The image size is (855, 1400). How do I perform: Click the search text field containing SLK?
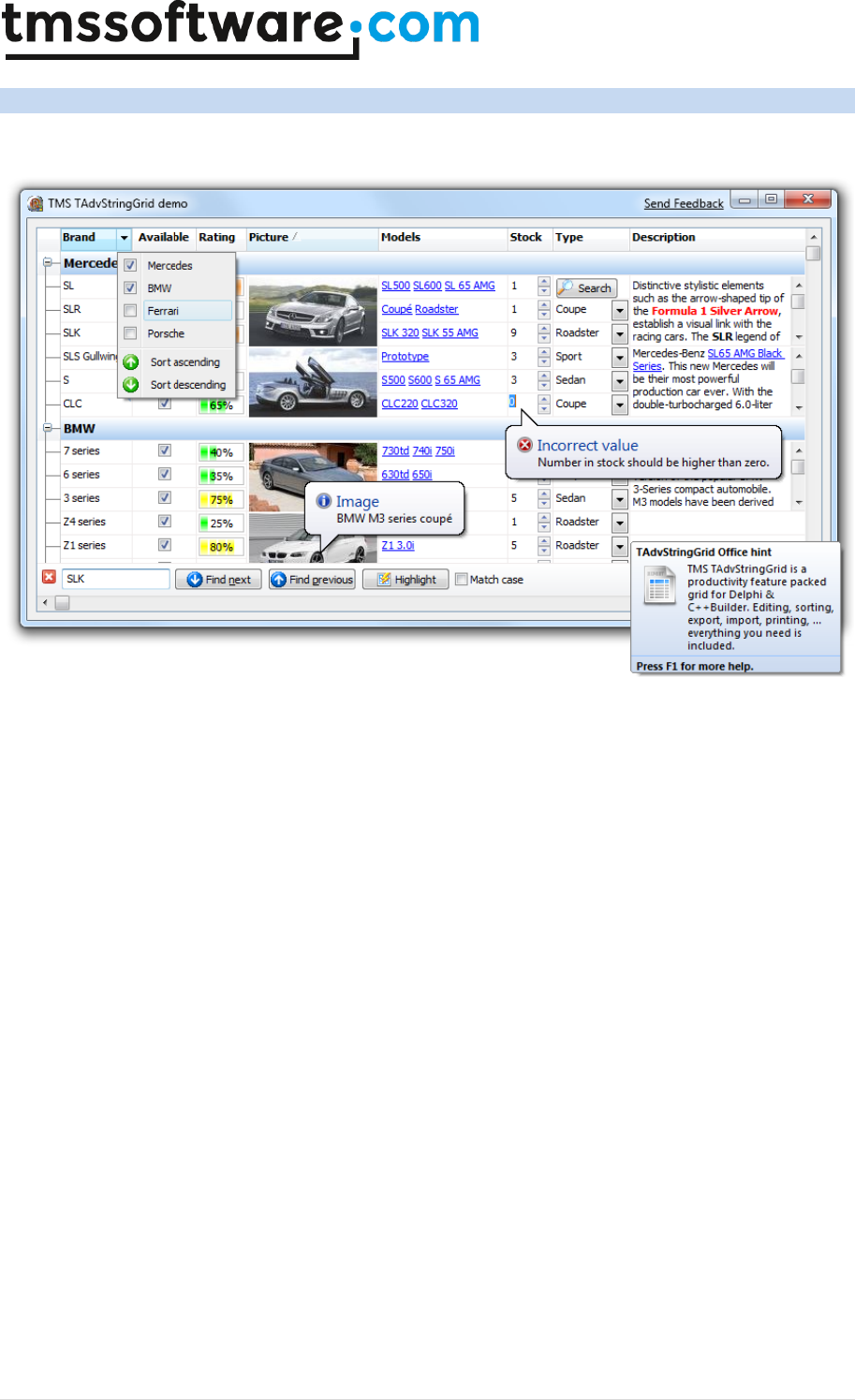(116, 579)
